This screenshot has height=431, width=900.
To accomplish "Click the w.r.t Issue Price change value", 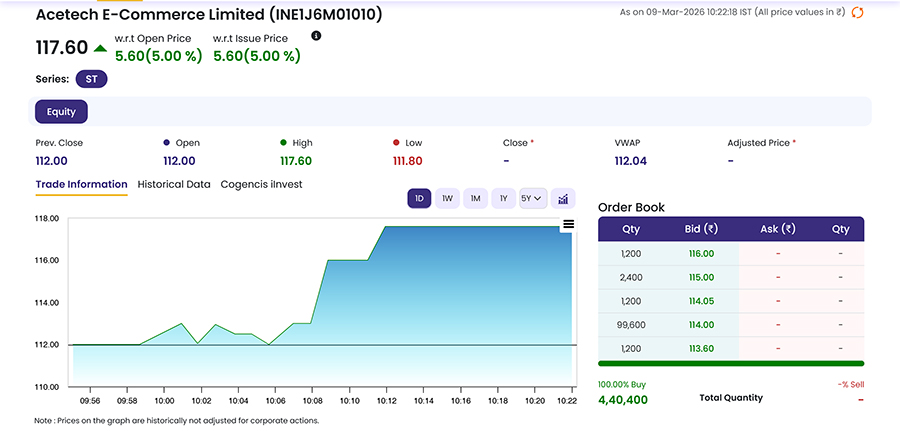I will (x=257, y=56).
